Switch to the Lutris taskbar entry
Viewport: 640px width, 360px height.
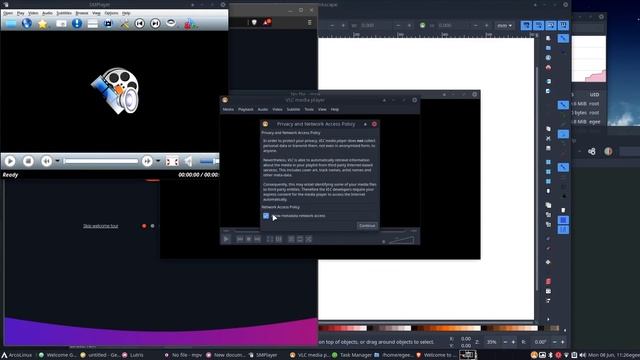point(133,355)
